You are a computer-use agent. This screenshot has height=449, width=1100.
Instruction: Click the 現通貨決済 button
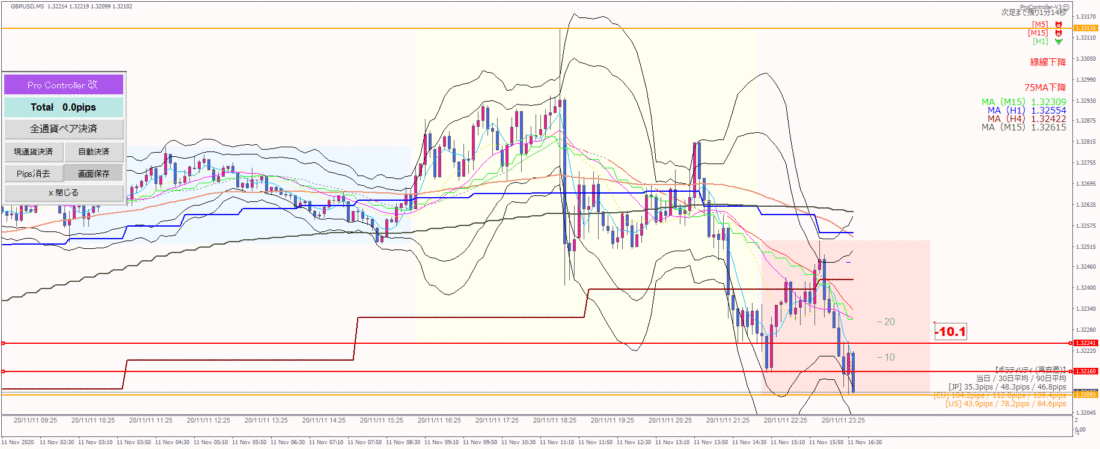pos(34,151)
